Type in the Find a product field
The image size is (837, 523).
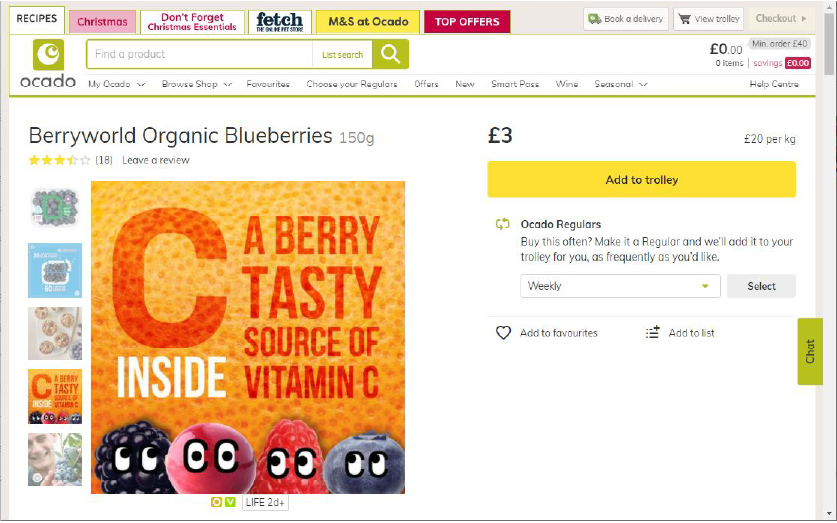coord(200,54)
